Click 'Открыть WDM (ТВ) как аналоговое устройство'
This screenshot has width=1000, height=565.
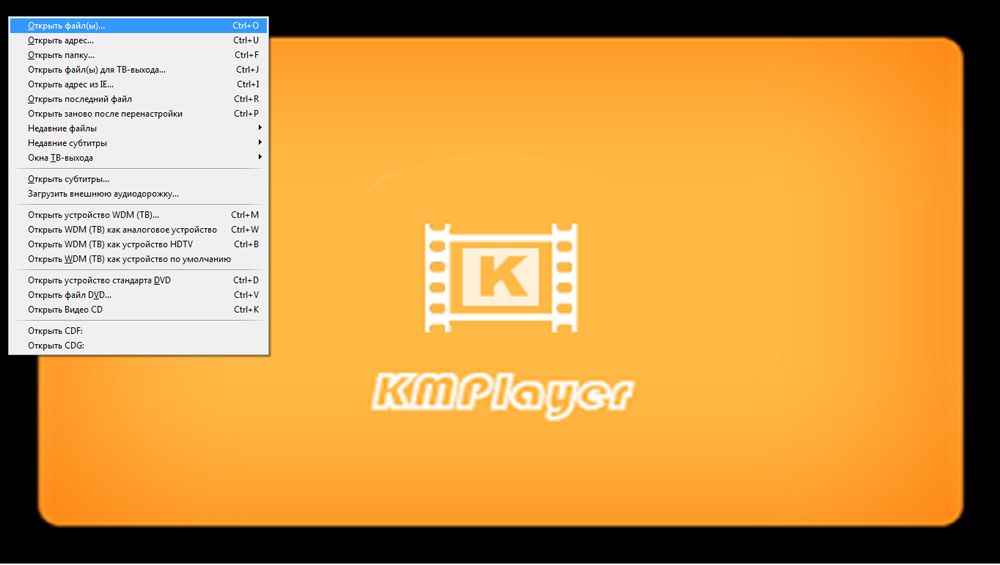[138, 230]
